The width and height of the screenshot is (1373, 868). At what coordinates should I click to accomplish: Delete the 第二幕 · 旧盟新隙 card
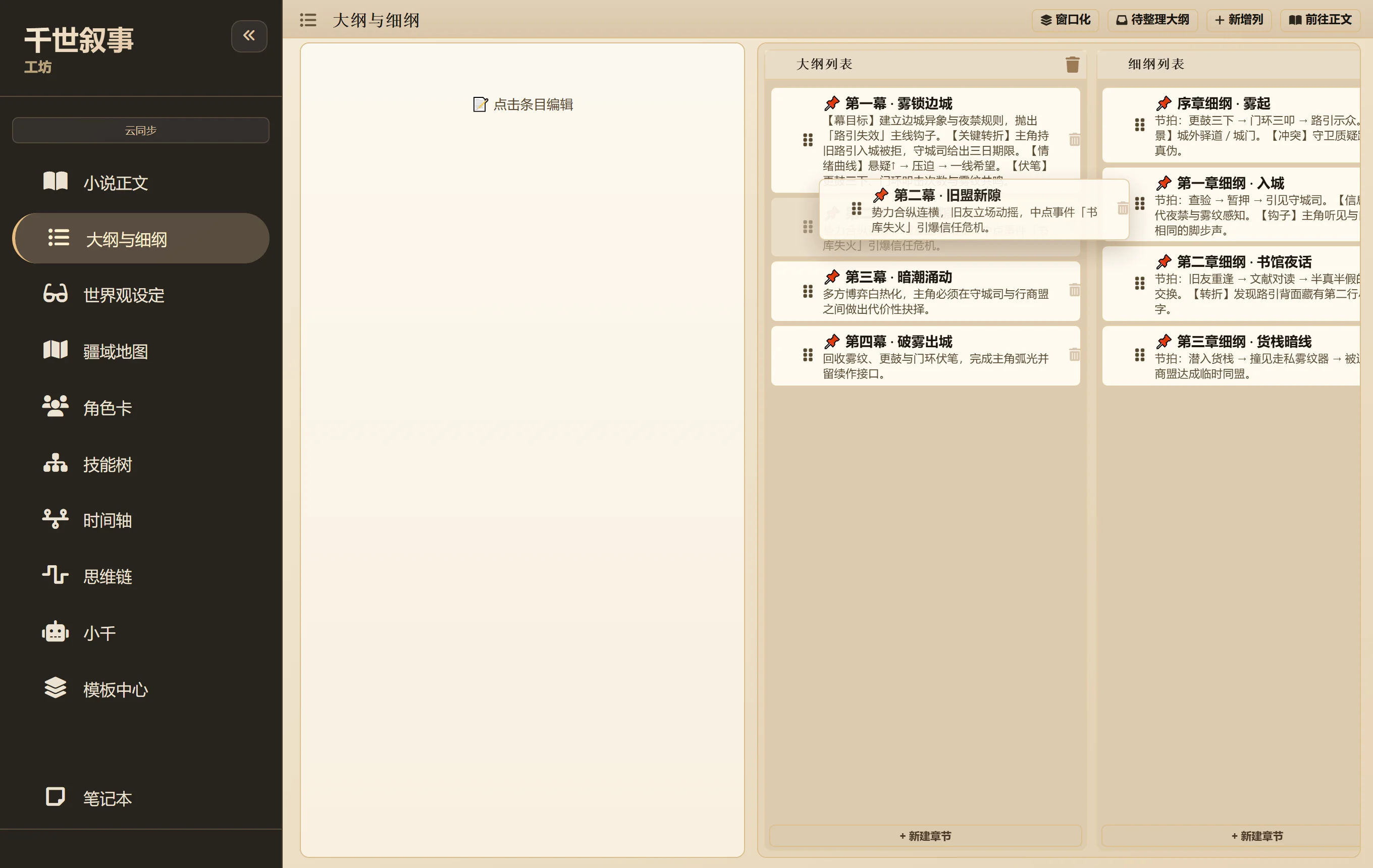click(1123, 208)
